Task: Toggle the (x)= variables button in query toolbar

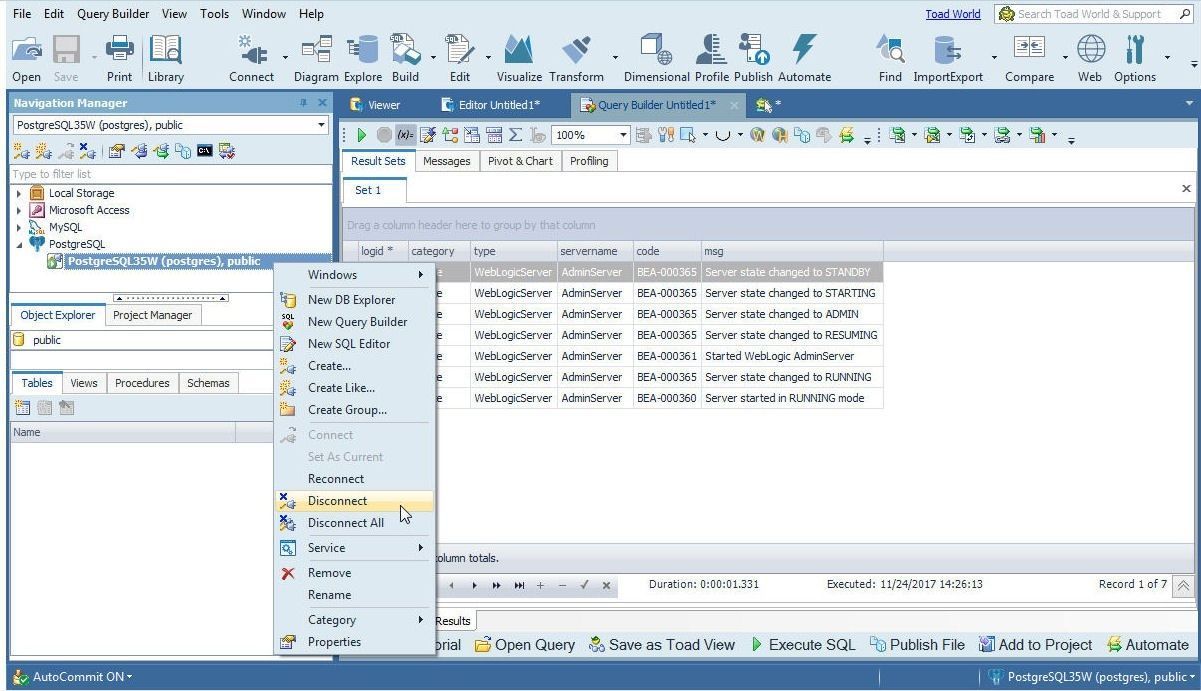Action: tap(405, 135)
